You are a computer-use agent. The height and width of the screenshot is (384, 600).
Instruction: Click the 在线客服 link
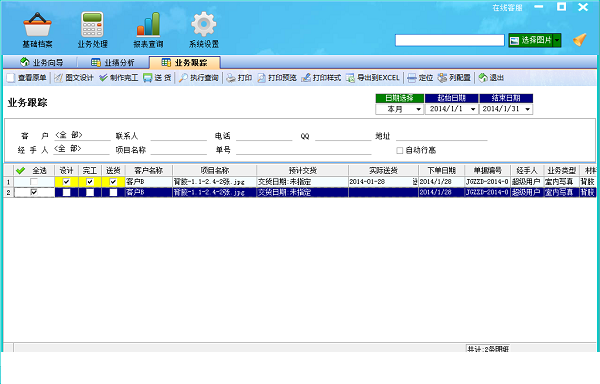pyautogui.click(x=507, y=8)
